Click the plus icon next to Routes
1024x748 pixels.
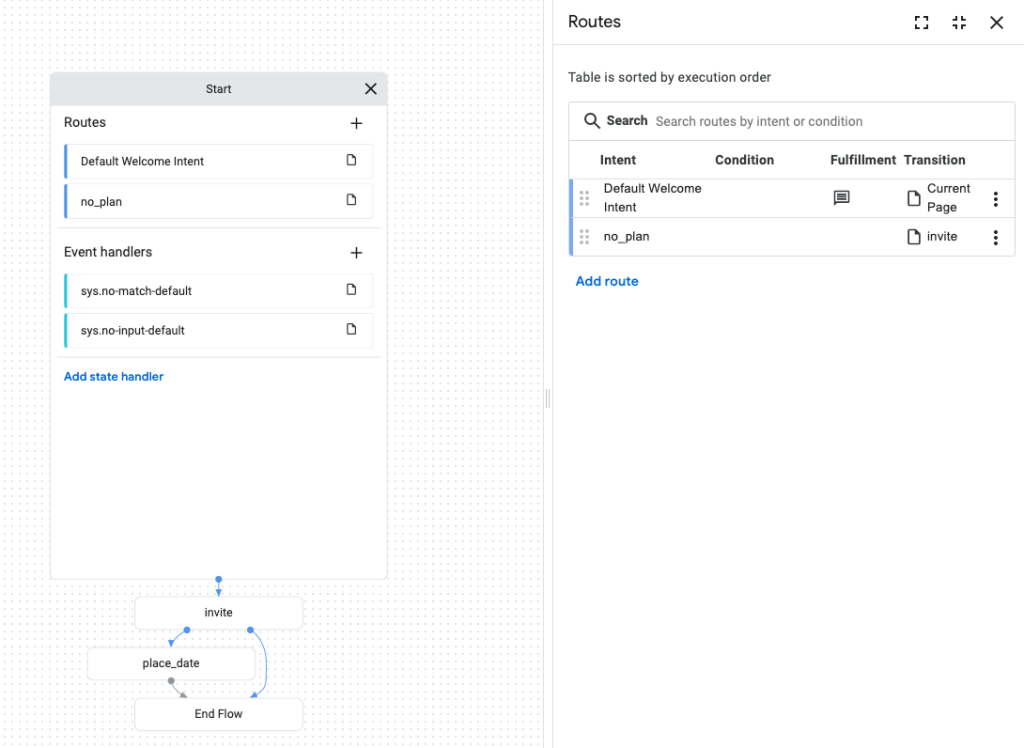(356, 123)
